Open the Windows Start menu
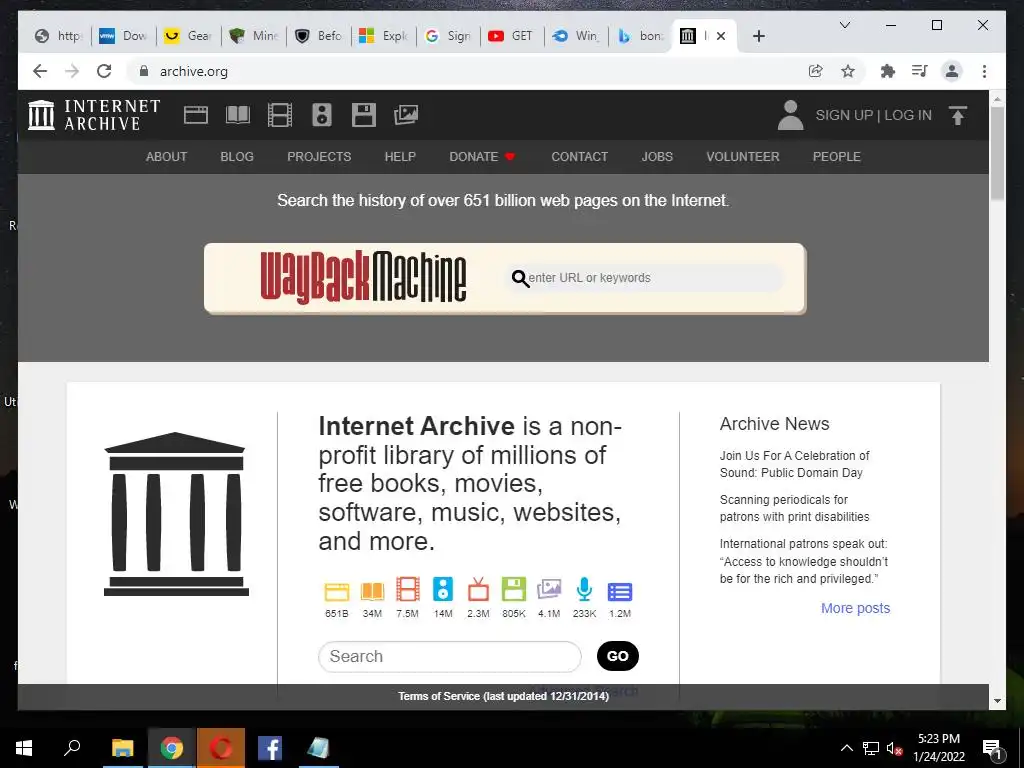Image resolution: width=1024 pixels, height=768 pixels. pos(24,748)
